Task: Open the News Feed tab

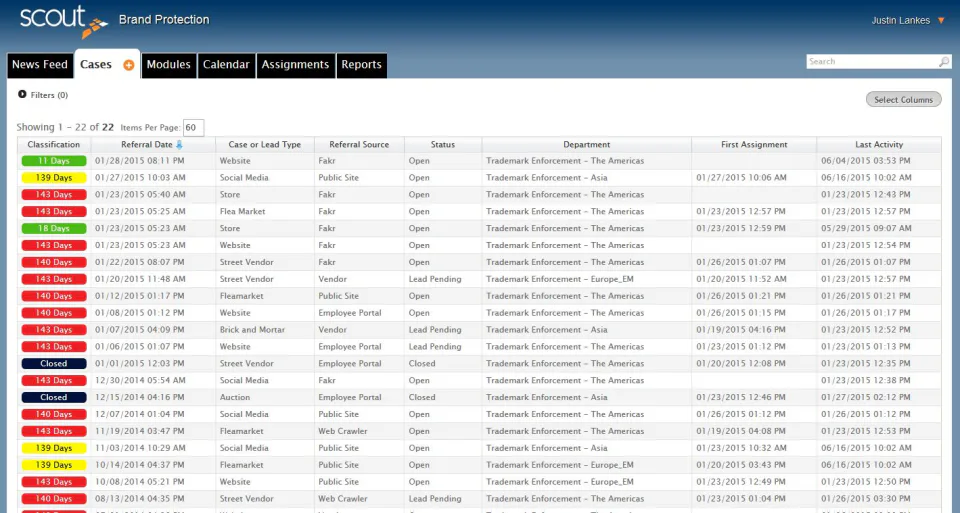Action: [40, 65]
